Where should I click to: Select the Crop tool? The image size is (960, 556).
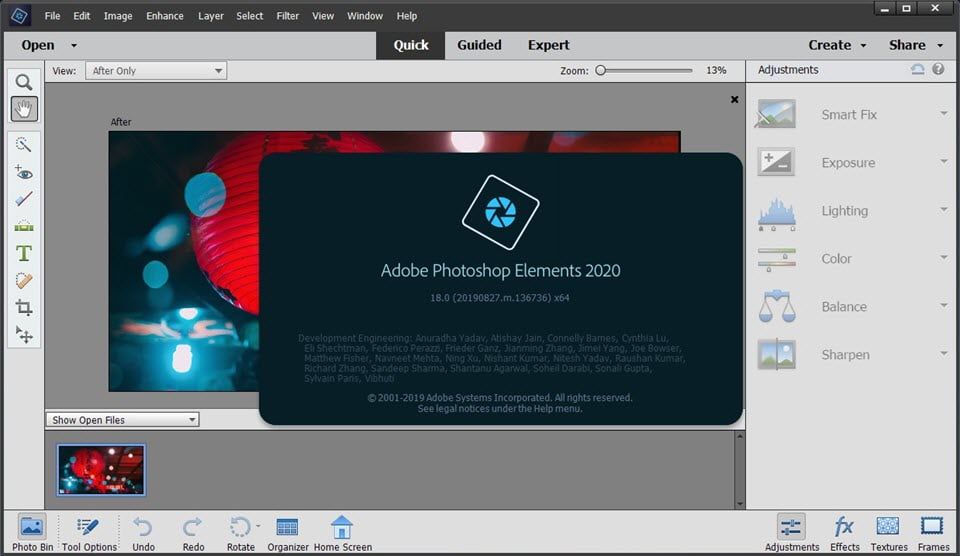(23, 307)
